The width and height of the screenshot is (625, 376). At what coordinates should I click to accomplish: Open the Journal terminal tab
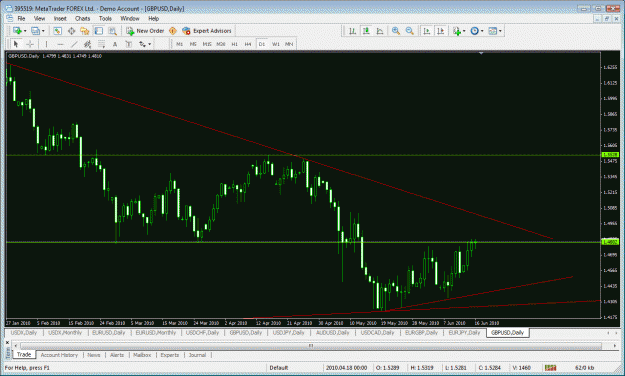point(197,355)
